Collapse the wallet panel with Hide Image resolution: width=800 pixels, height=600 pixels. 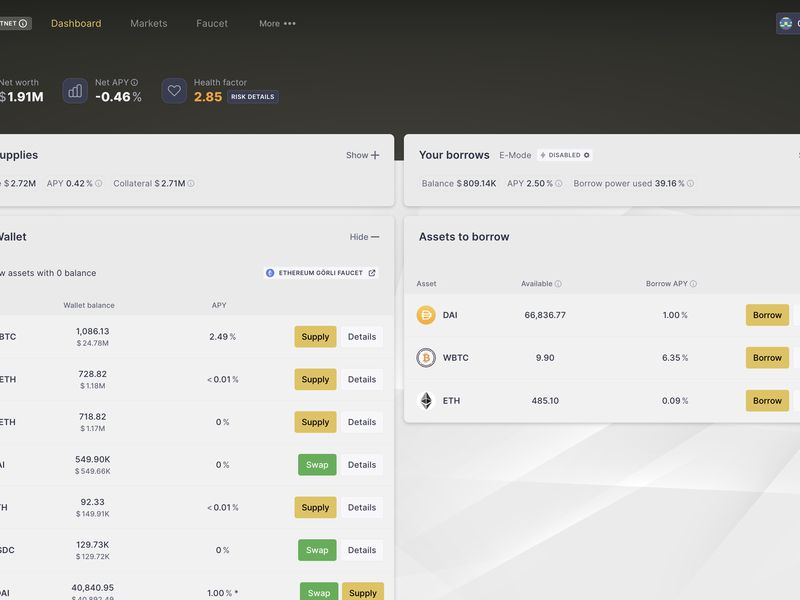point(364,237)
